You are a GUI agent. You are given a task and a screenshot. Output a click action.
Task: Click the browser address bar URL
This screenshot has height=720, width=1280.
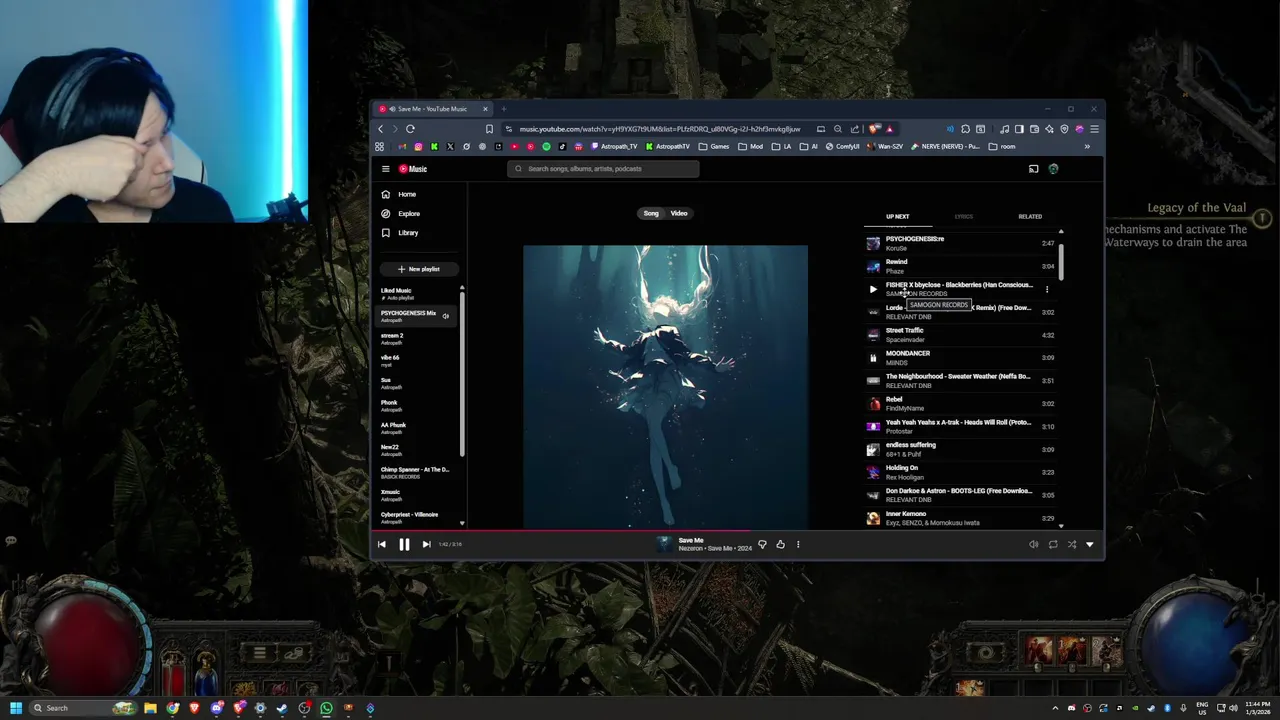659,129
